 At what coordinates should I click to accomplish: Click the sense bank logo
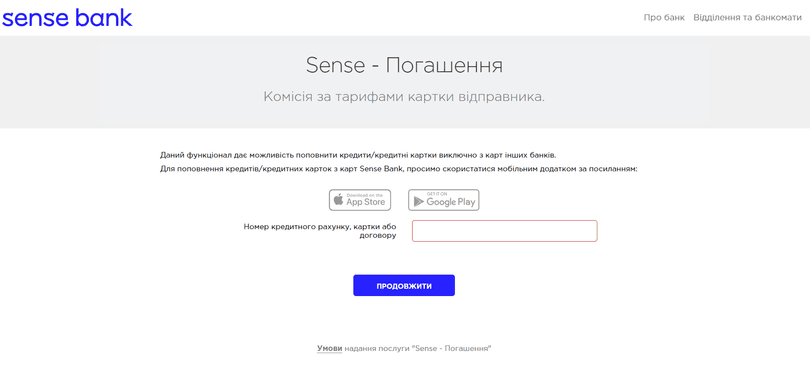[x=67, y=18]
